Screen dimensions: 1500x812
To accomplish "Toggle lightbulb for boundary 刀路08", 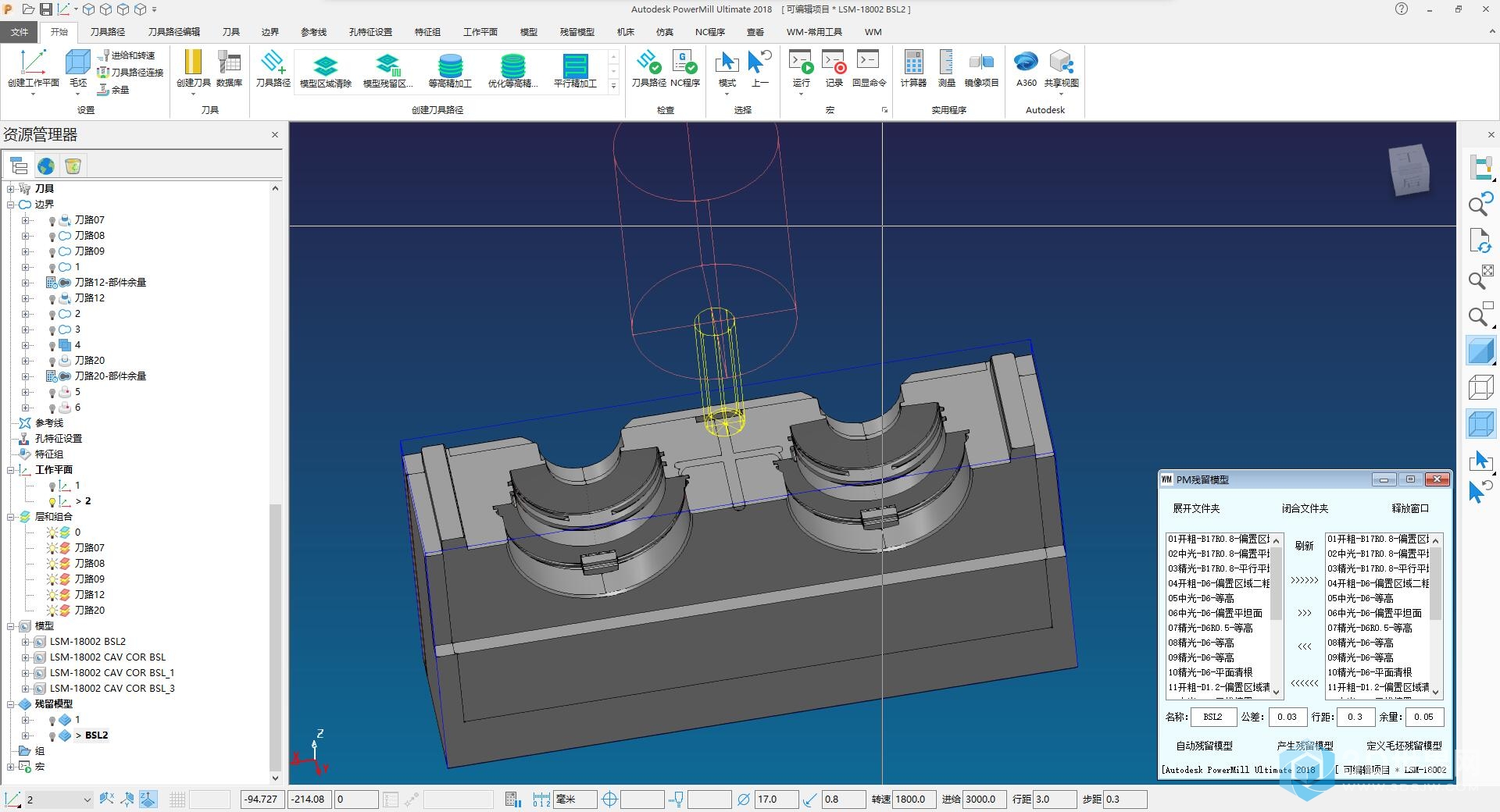I will tap(52, 237).
